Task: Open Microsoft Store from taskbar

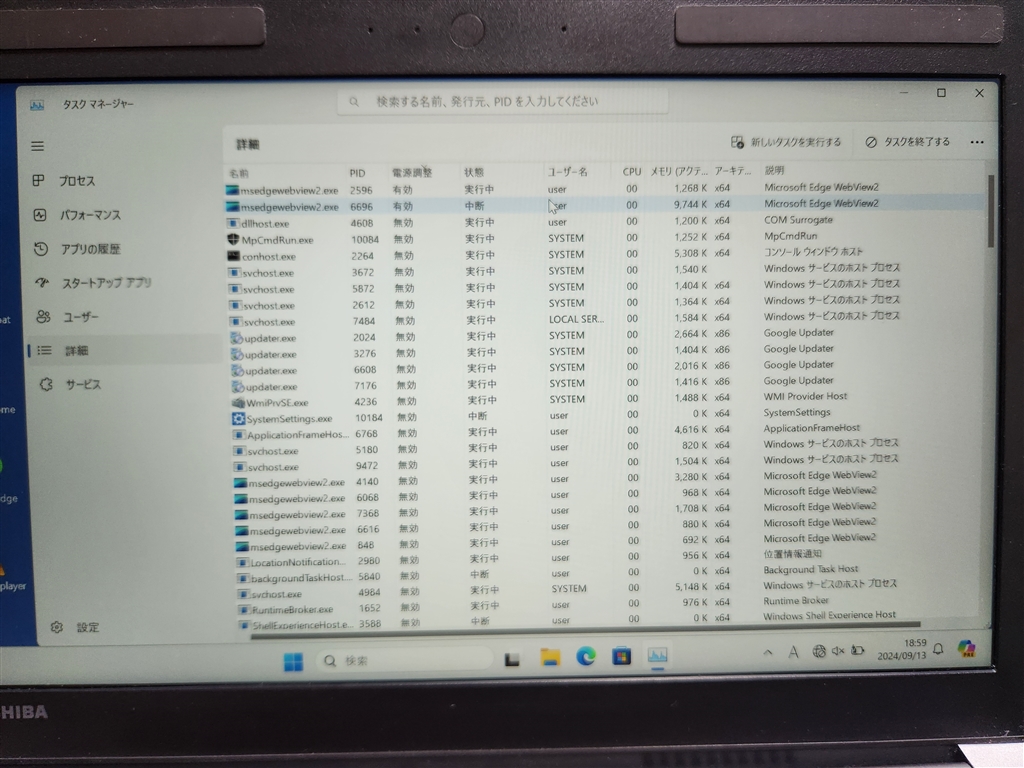Action: coord(622,656)
